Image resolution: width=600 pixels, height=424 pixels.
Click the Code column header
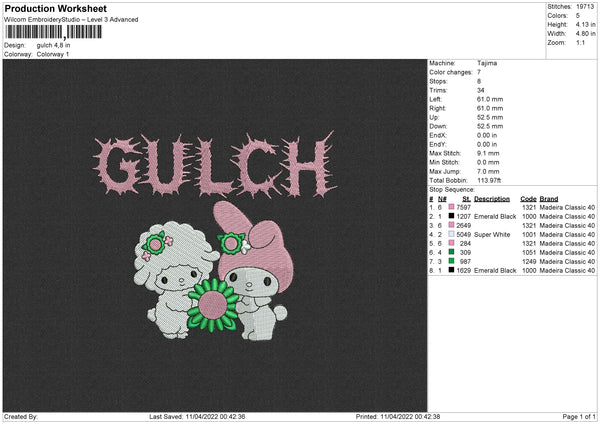pos(528,199)
